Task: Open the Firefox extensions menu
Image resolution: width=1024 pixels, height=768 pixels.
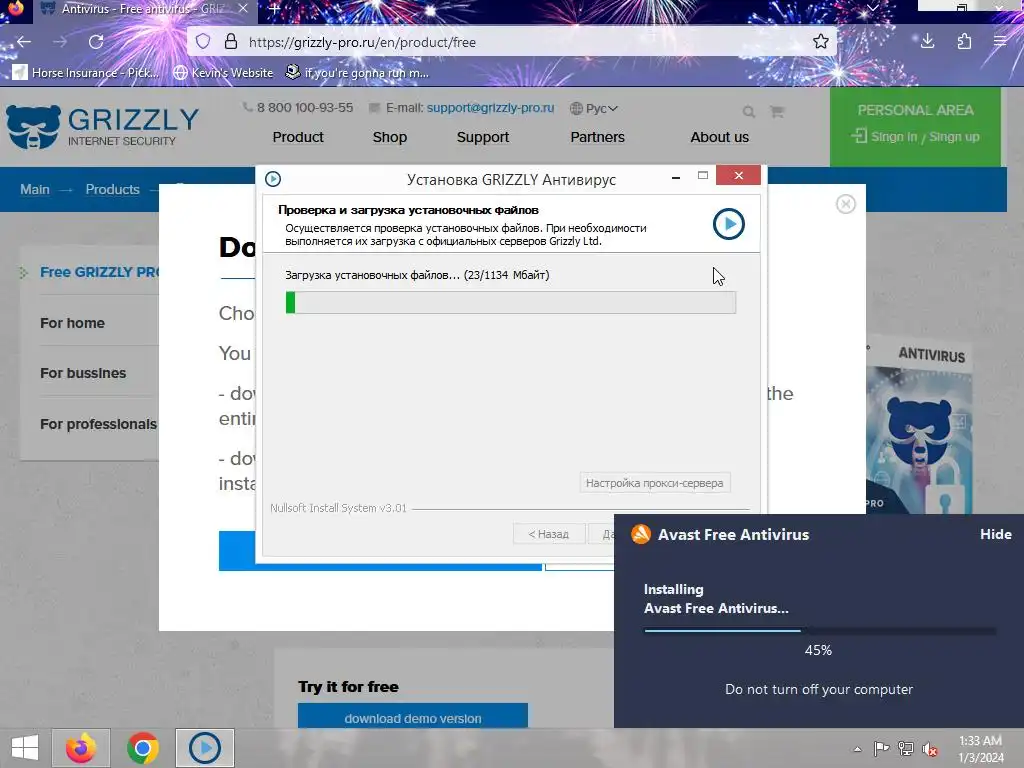Action: pyautogui.click(x=964, y=42)
